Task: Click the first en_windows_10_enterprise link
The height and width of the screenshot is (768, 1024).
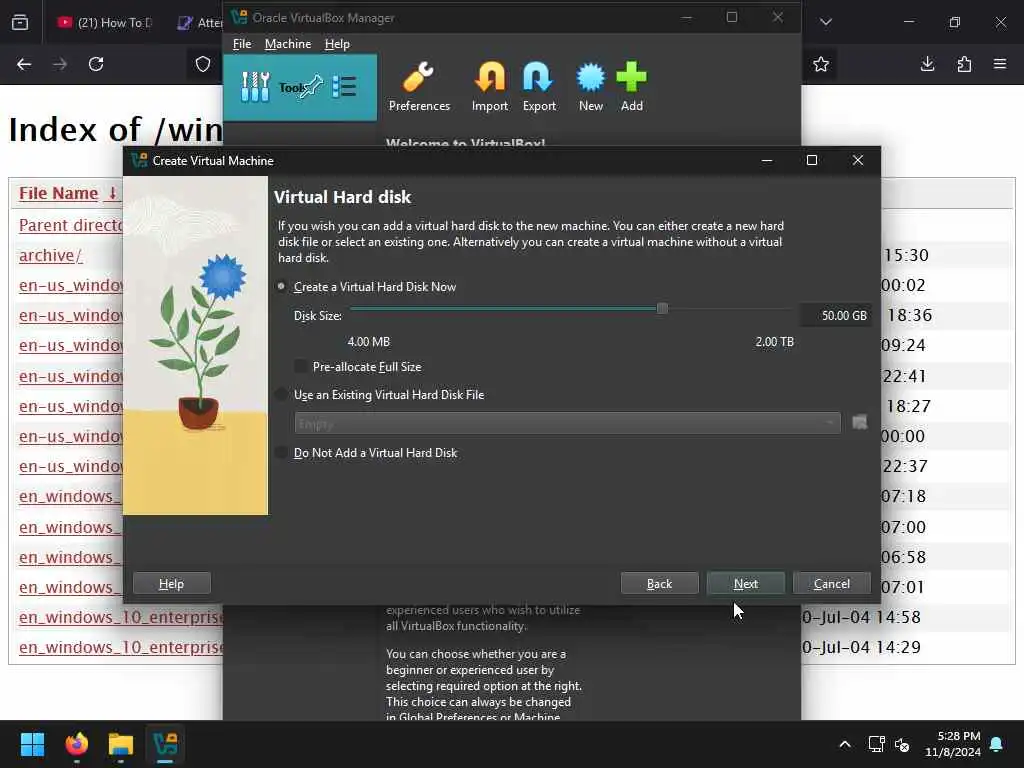Action: click(x=121, y=617)
